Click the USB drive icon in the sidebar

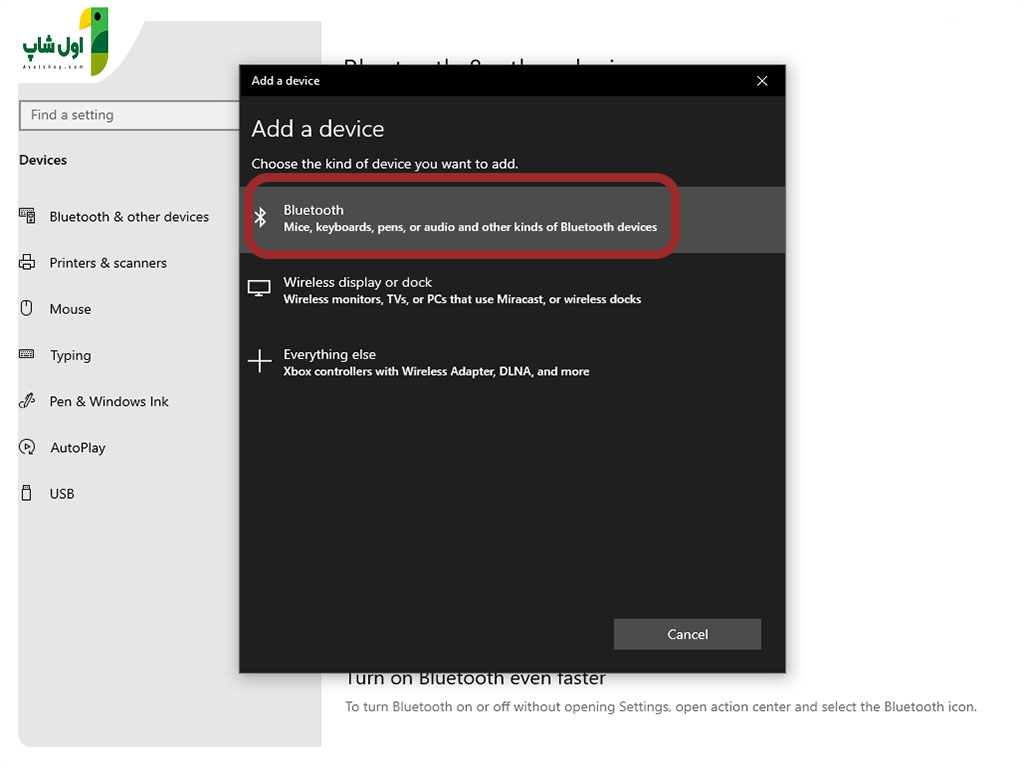click(27, 493)
